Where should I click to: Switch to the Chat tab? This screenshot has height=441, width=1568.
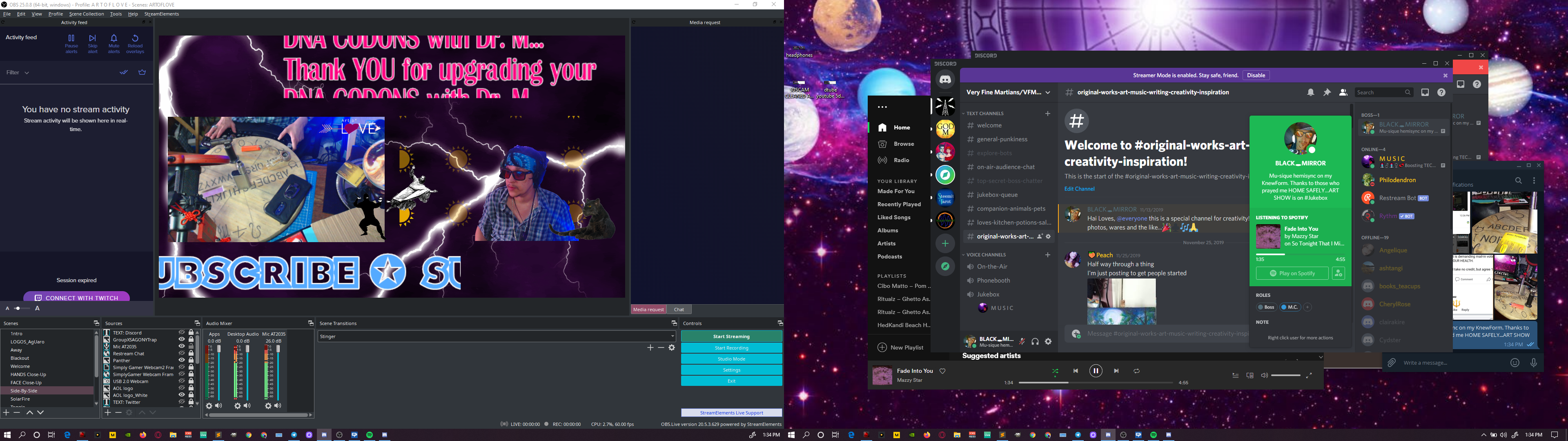point(679,310)
